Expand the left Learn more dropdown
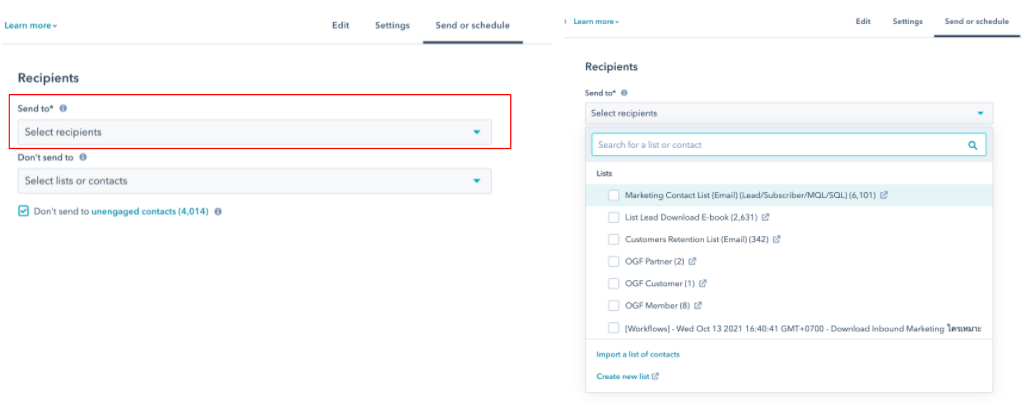This screenshot has height=403, width=1022. (31, 26)
